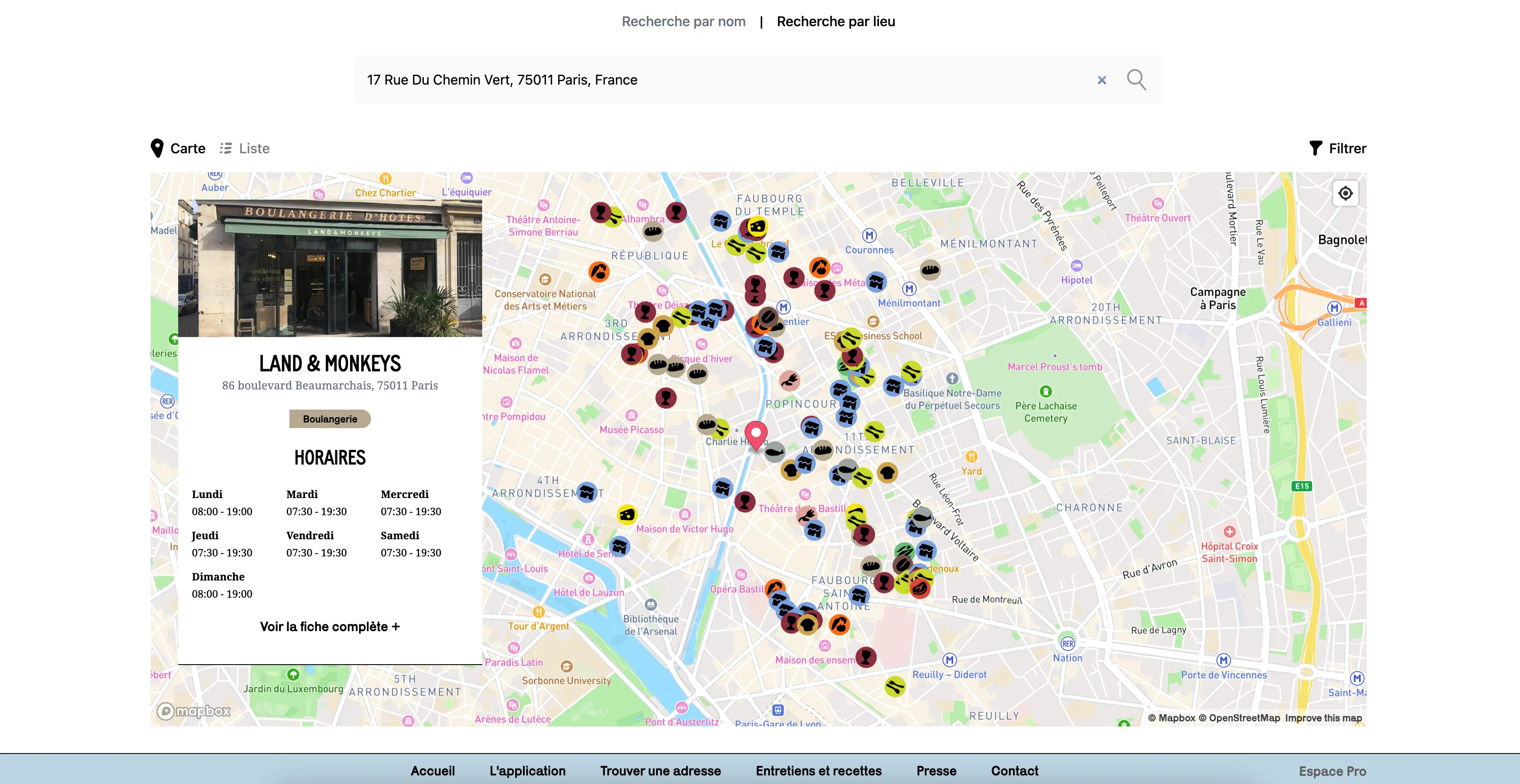Select blue shop marker left of Faubourg du Temple

click(x=720, y=221)
